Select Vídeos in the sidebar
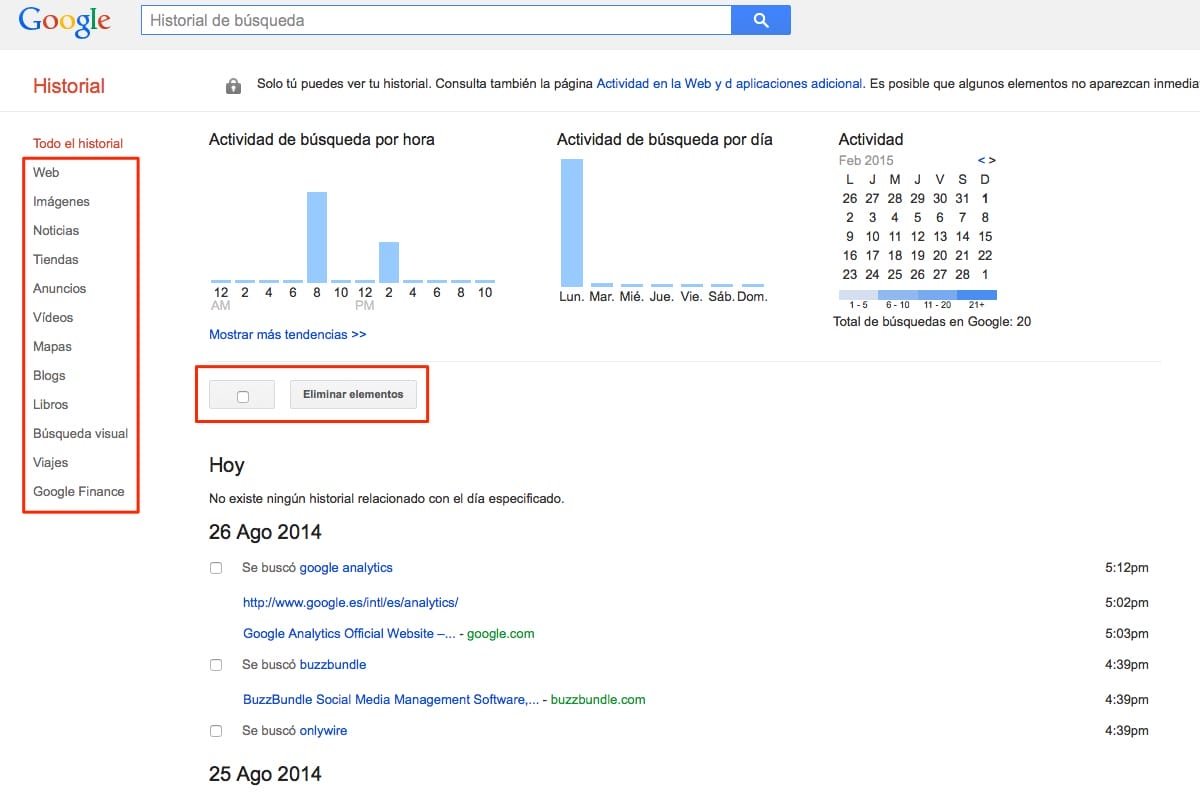The height and width of the screenshot is (800, 1200). pos(53,318)
